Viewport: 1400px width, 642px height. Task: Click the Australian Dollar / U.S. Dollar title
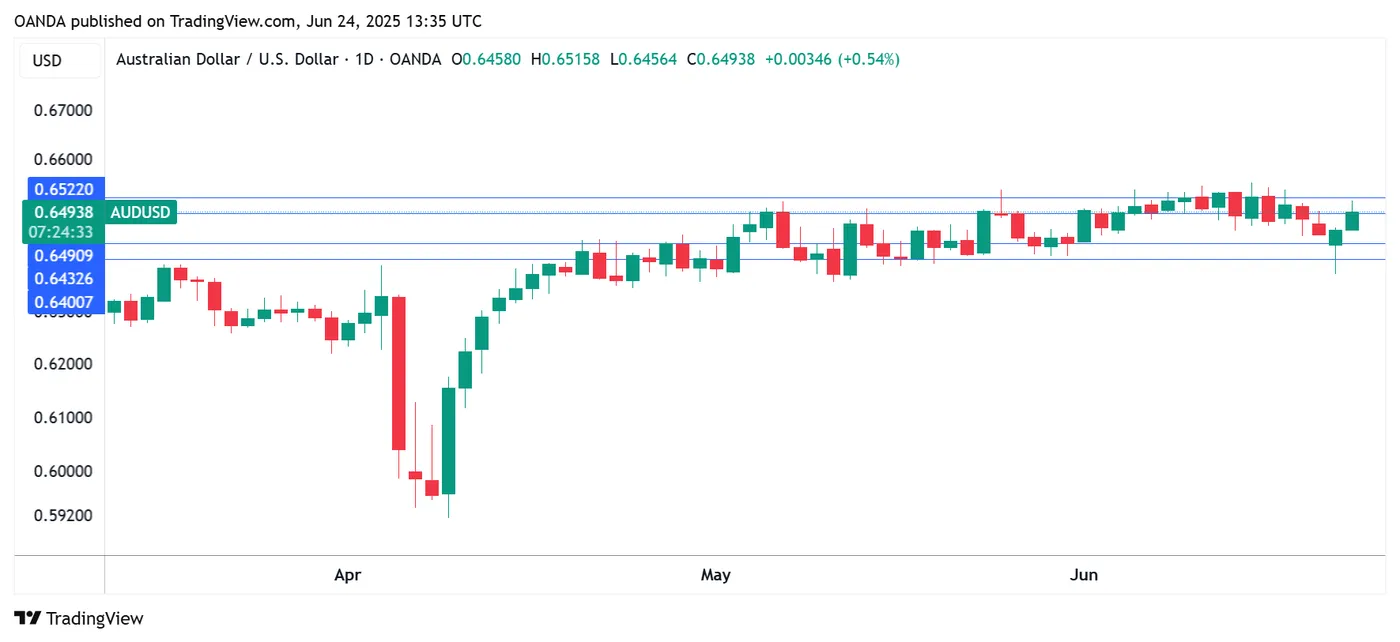point(227,60)
